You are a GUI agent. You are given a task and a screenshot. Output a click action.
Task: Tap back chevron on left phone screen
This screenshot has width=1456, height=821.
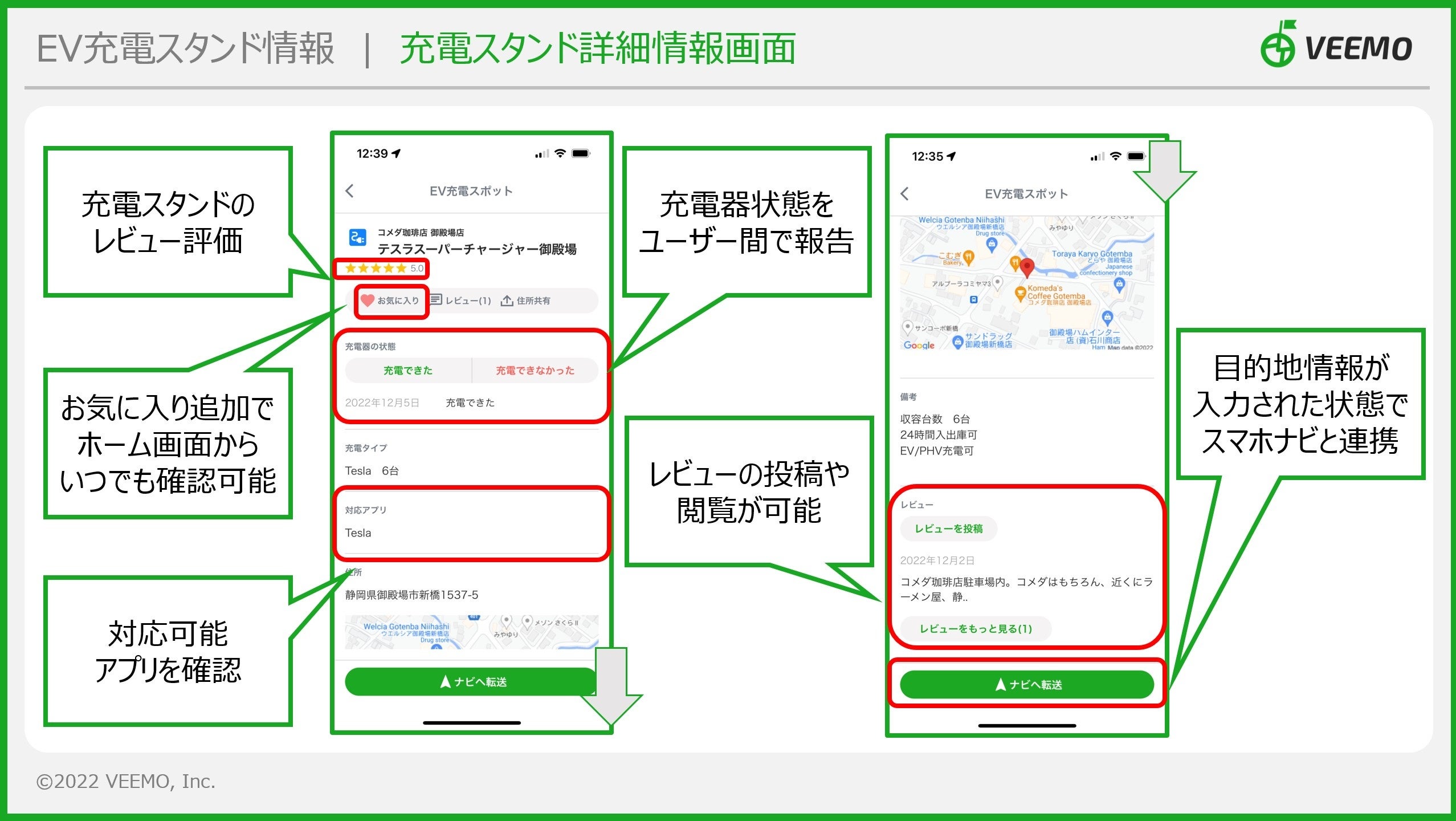(350, 191)
